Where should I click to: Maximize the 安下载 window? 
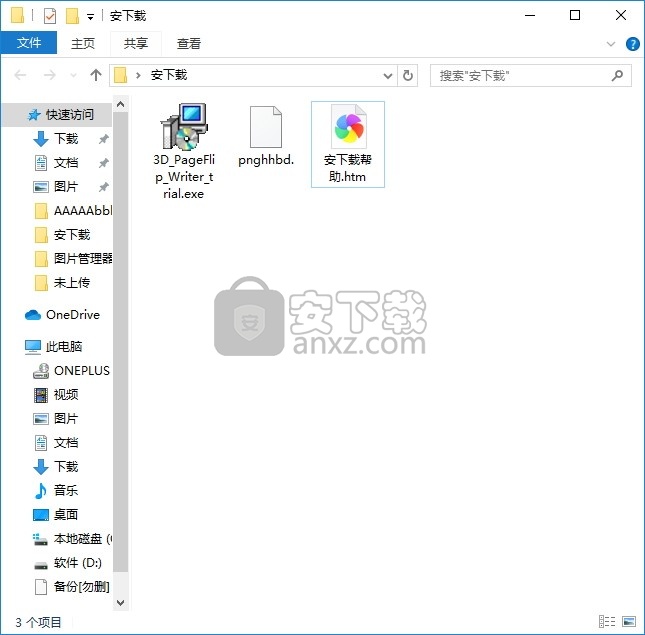pyautogui.click(x=575, y=16)
